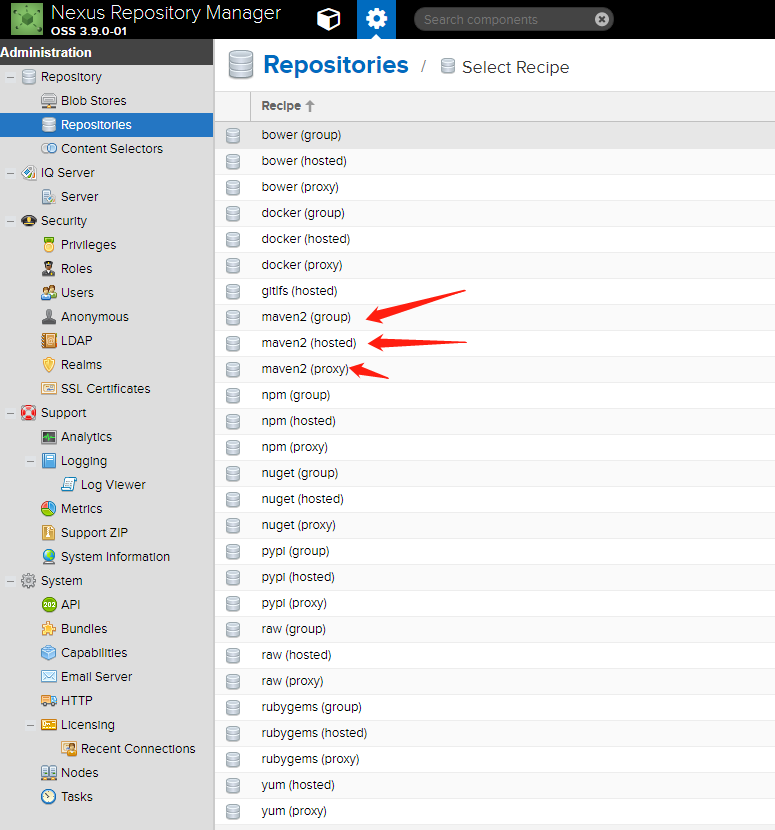The width and height of the screenshot is (775, 830).
Task: Select the bower (group) recipe
Action: click(x=494, y=135)
